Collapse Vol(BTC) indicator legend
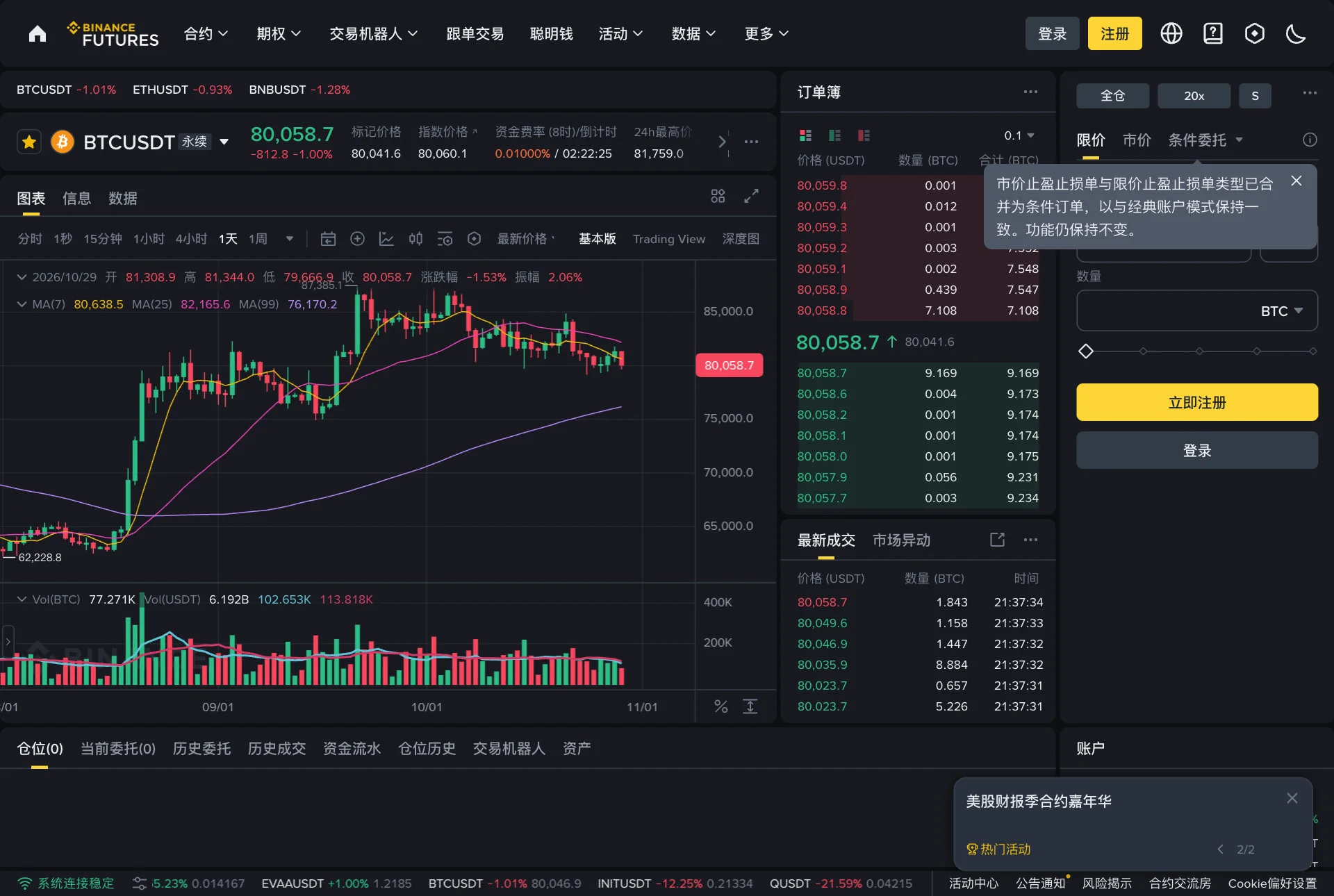Viewport: 1334px width, 896px height. click(x=22, y=599)
